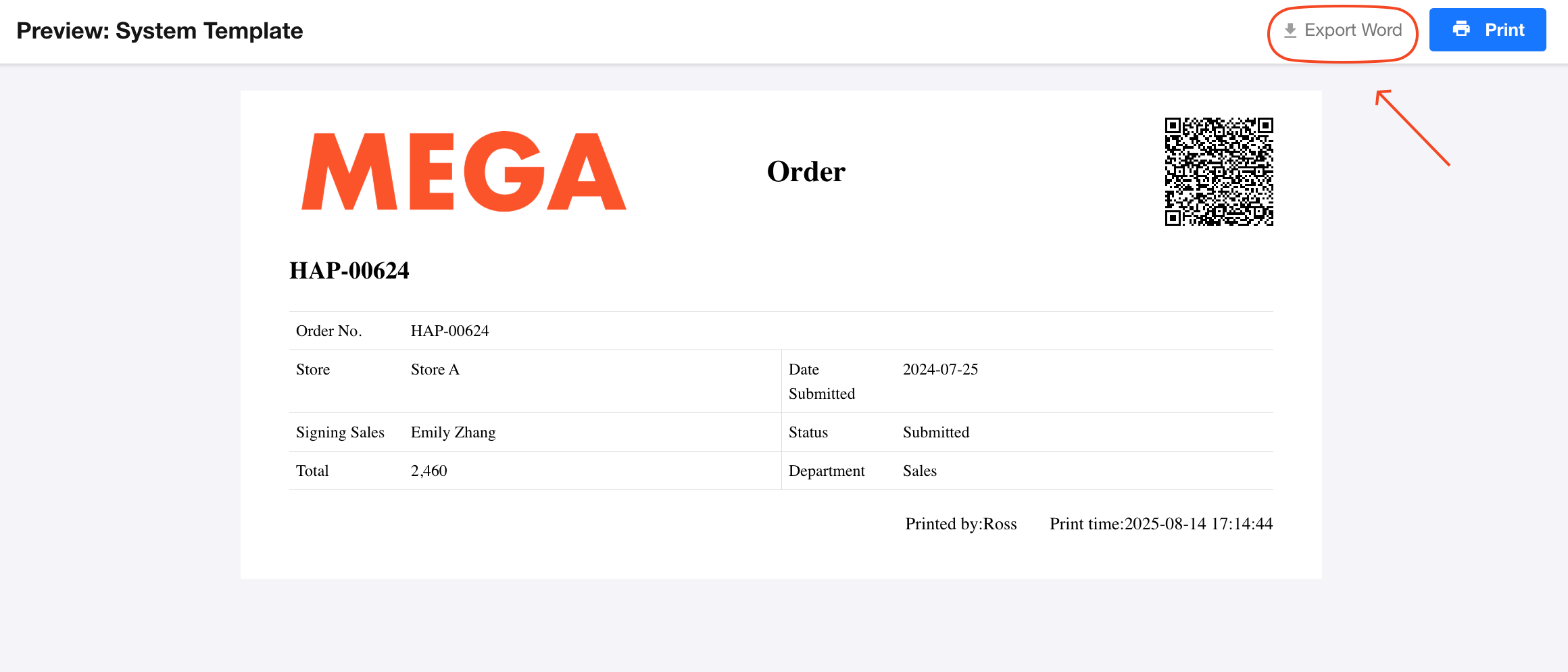Click the Preview: System Template title

[x=160, y=31]
